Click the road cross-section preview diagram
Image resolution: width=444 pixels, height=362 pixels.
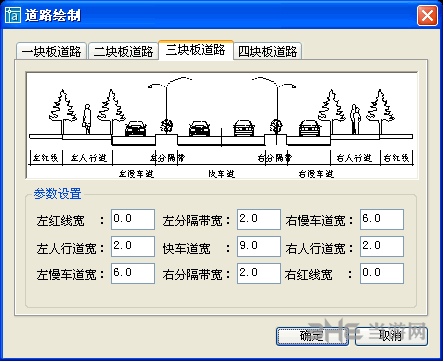[x=222, y=126]
